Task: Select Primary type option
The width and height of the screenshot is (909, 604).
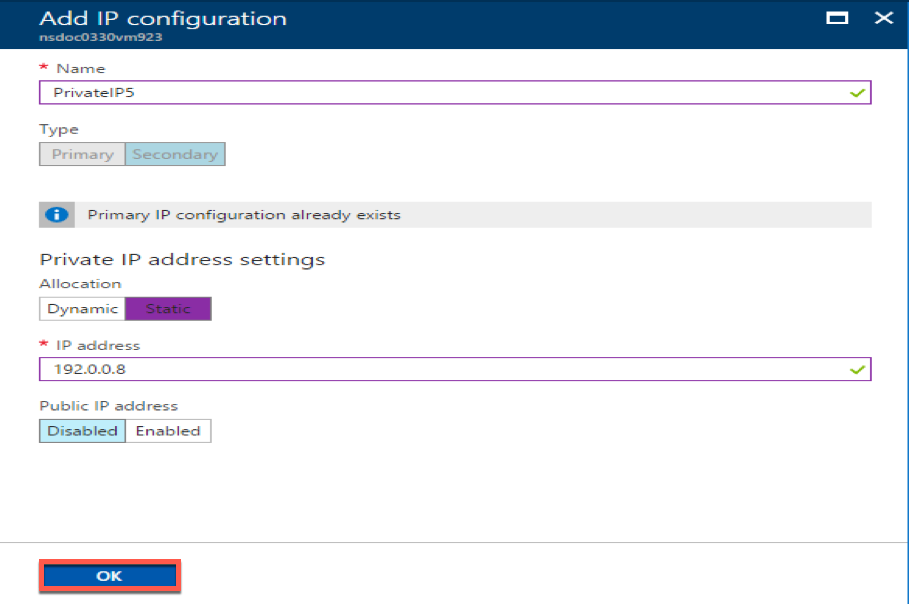Action: pos(82,154)
